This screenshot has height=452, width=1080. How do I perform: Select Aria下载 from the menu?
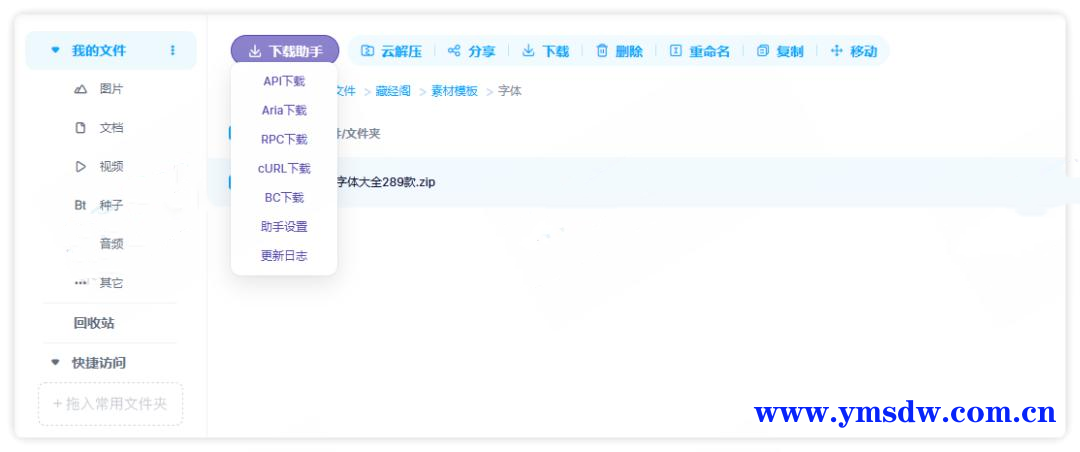click(x=284, y=110)
